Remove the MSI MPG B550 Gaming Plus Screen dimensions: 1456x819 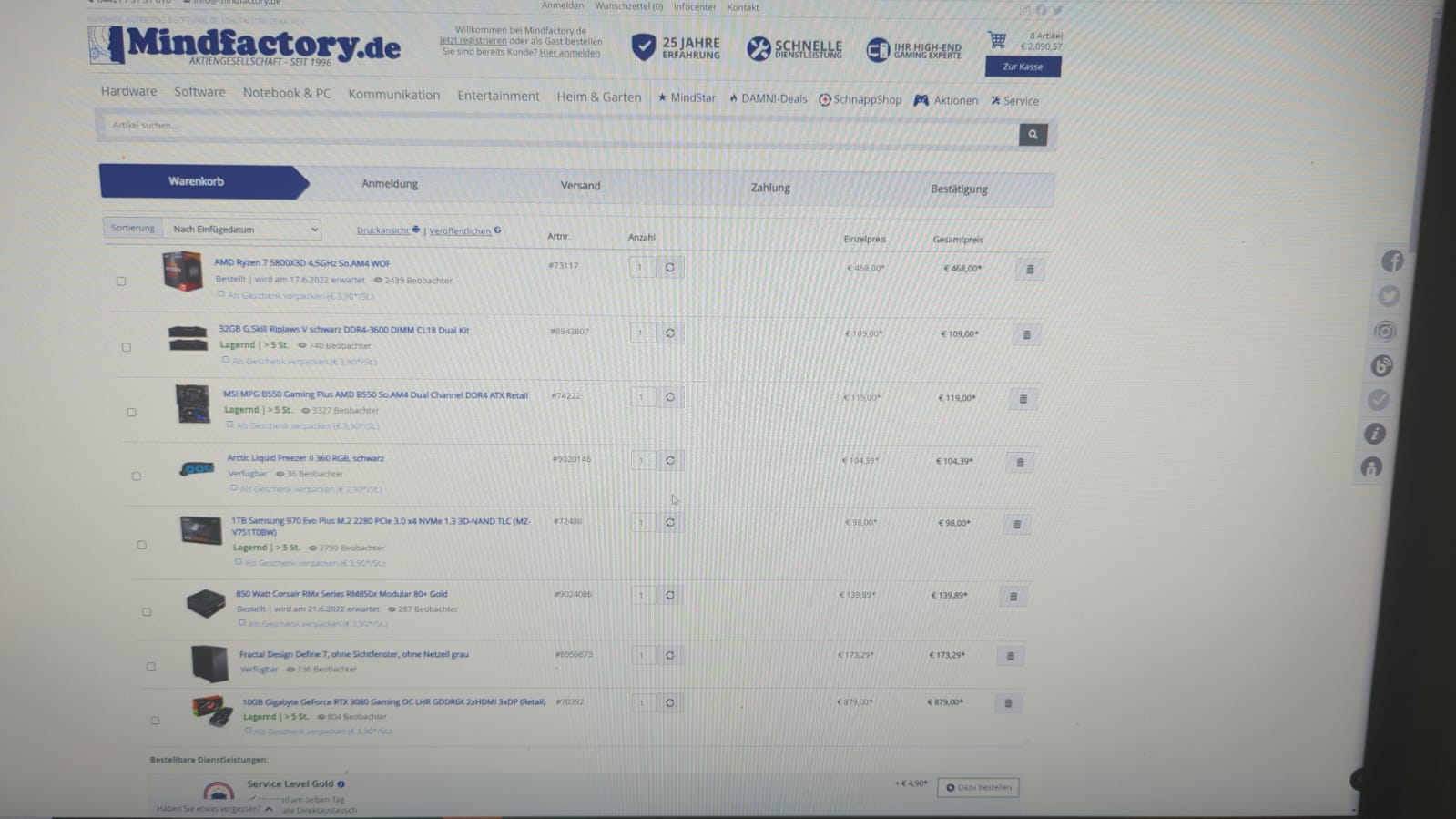point(1023,399)
